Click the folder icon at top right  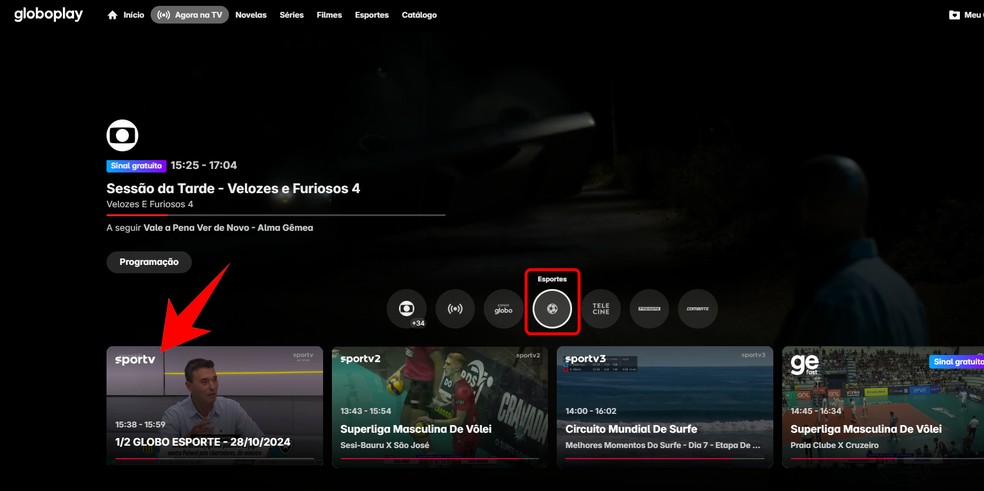click(955, 15)
